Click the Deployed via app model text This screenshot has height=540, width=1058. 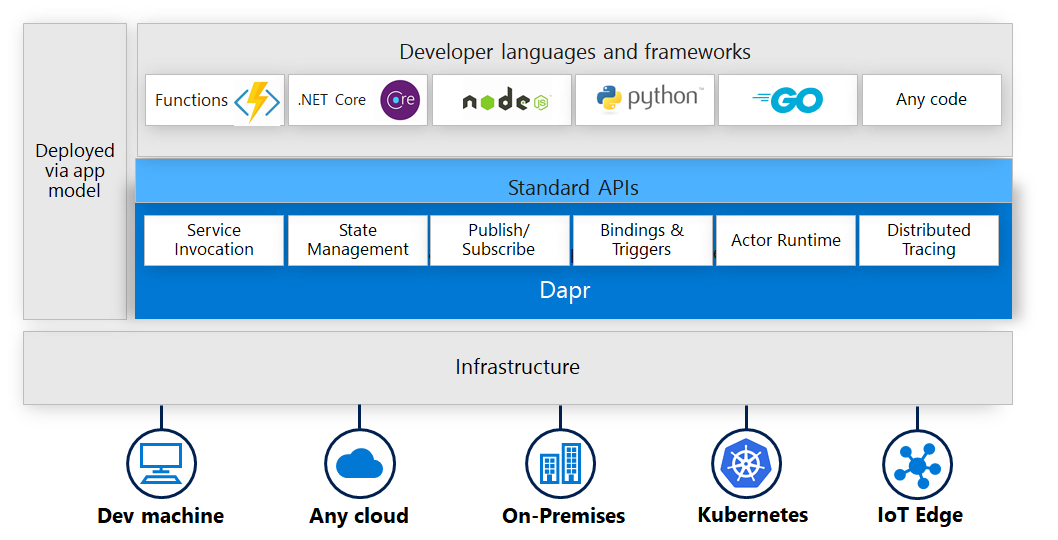point(75,170)
